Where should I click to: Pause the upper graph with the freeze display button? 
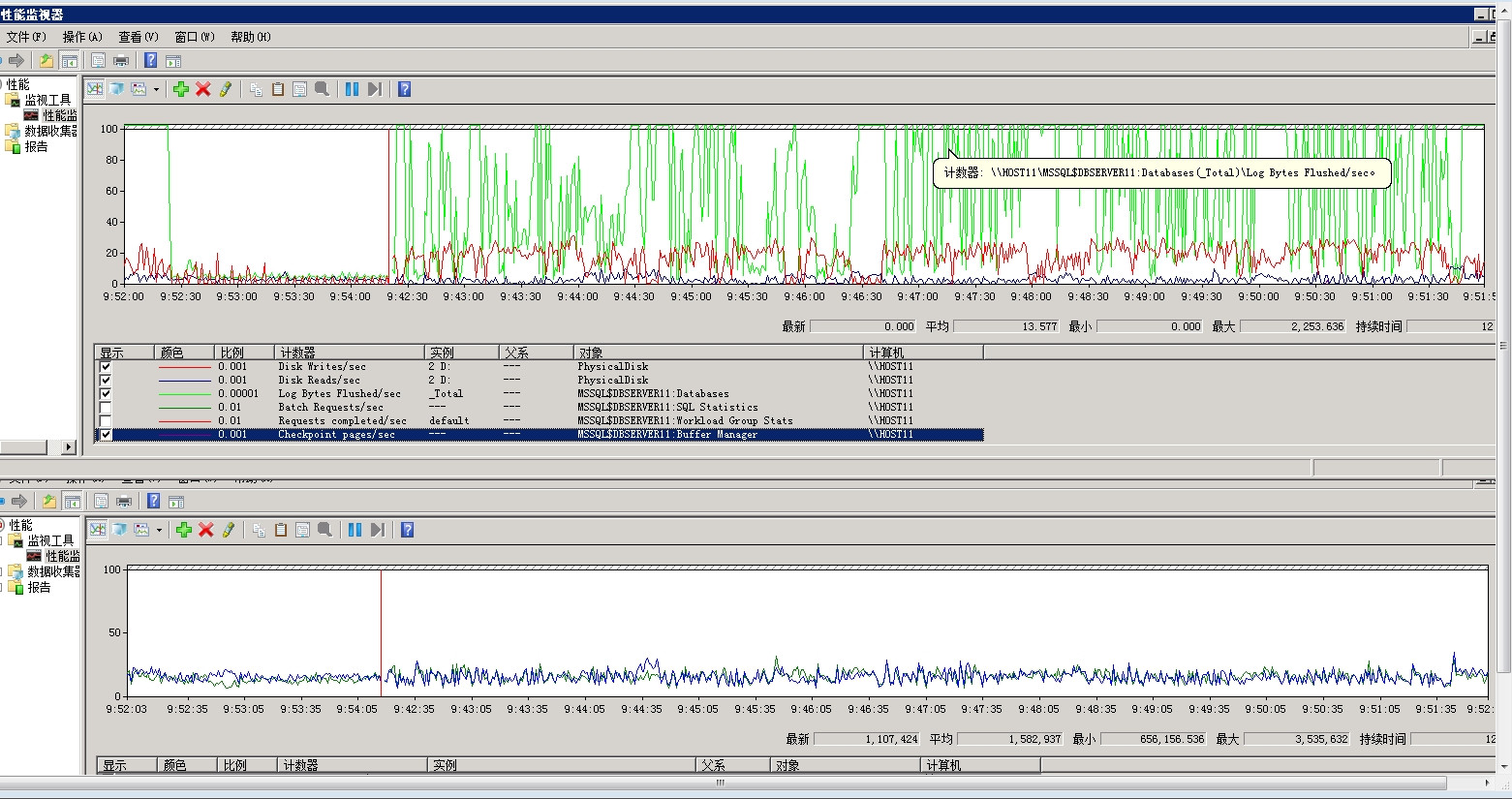352,89
